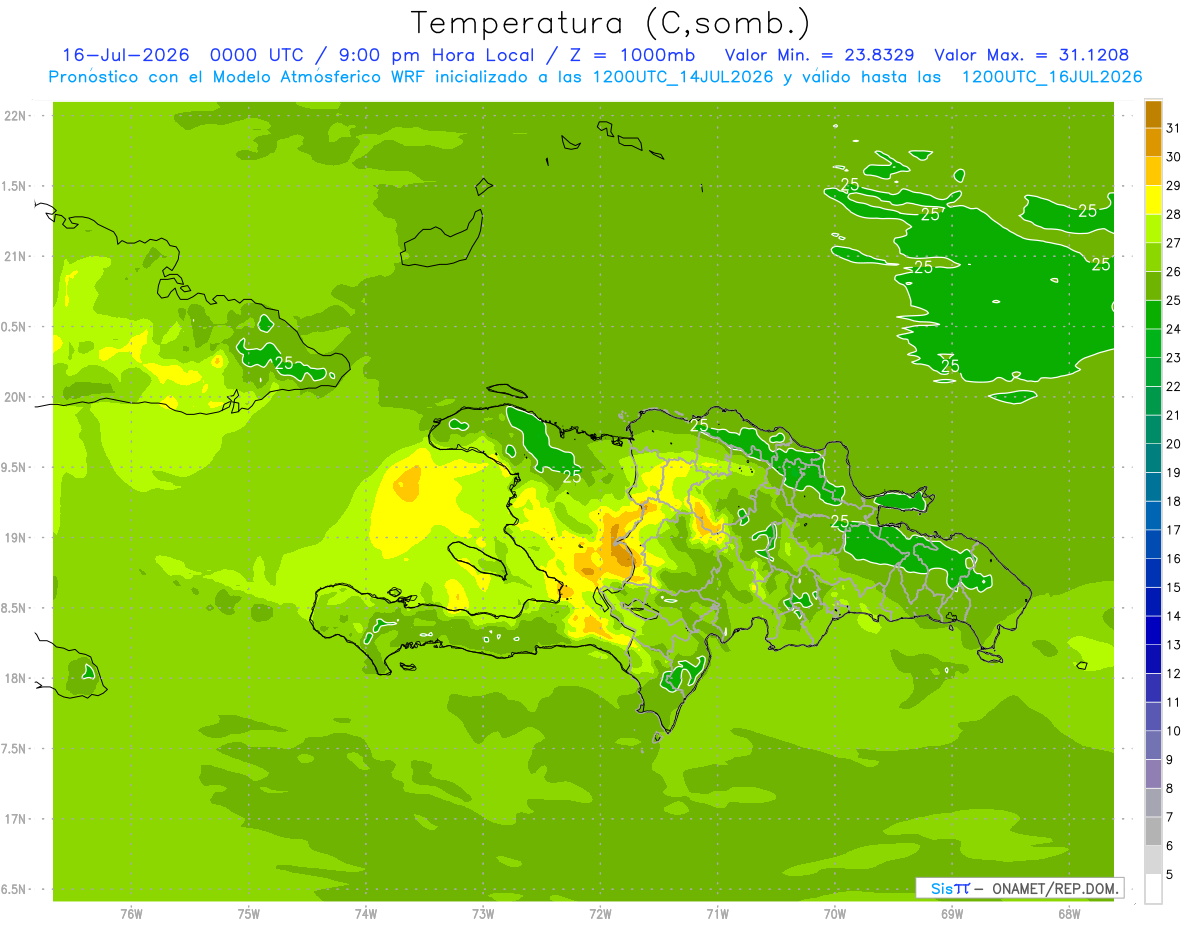Click the 'Temperatura (C,somb.)' chart title
Image resolution: width=1200 pixels, height=927 pixels.
(x=610, y=23)
